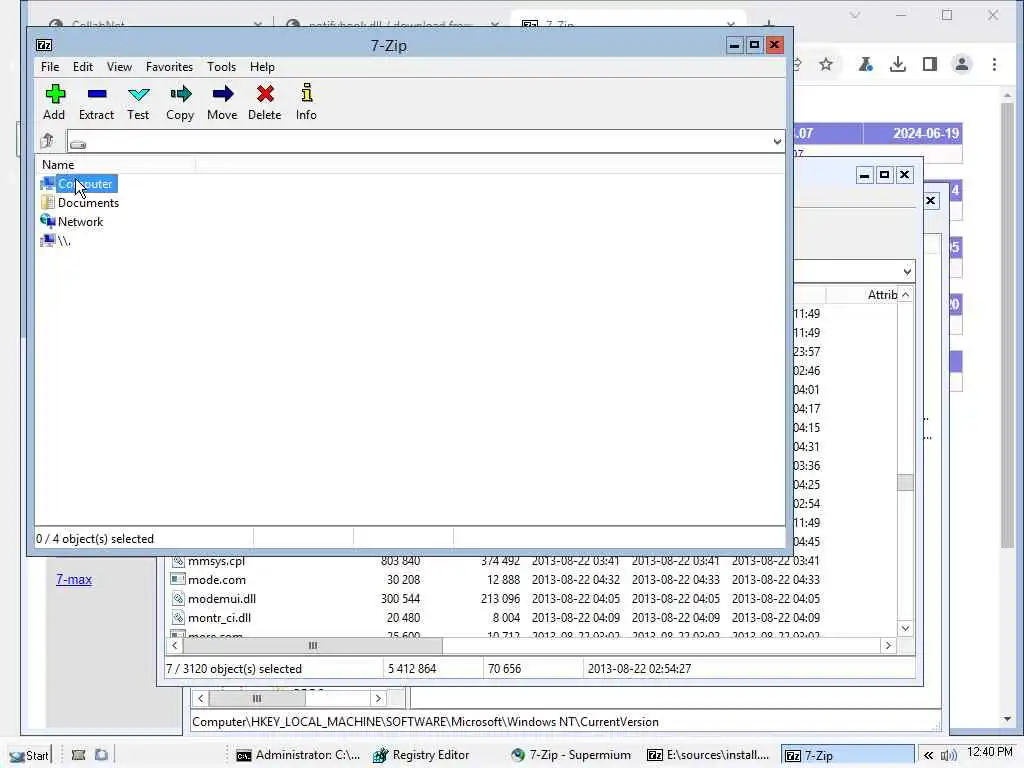Open browser profile avatar icon

[x=962, y=64]
